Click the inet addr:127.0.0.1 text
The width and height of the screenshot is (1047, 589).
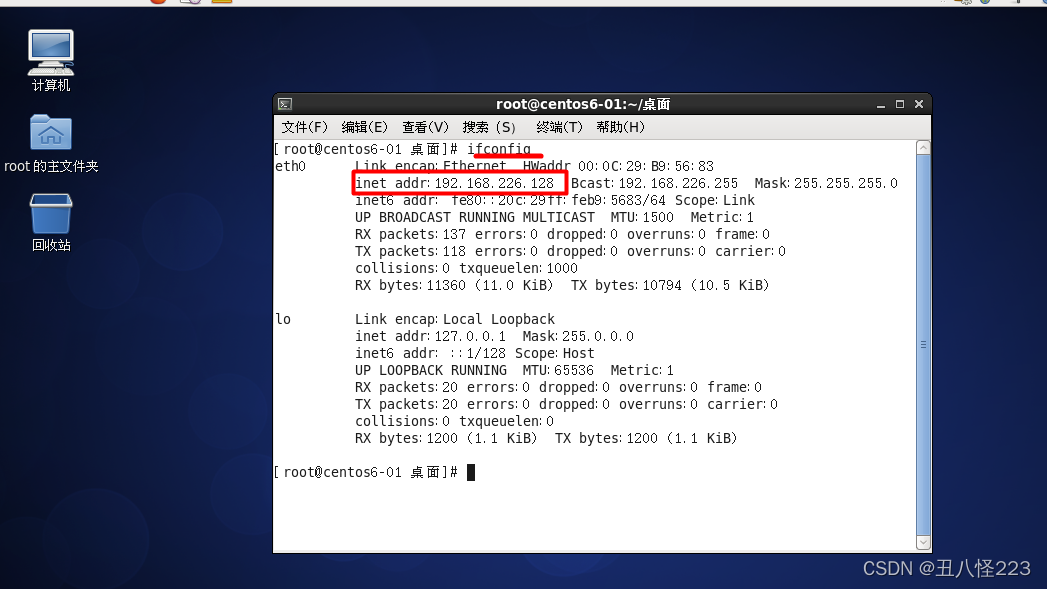coord(430,336)
